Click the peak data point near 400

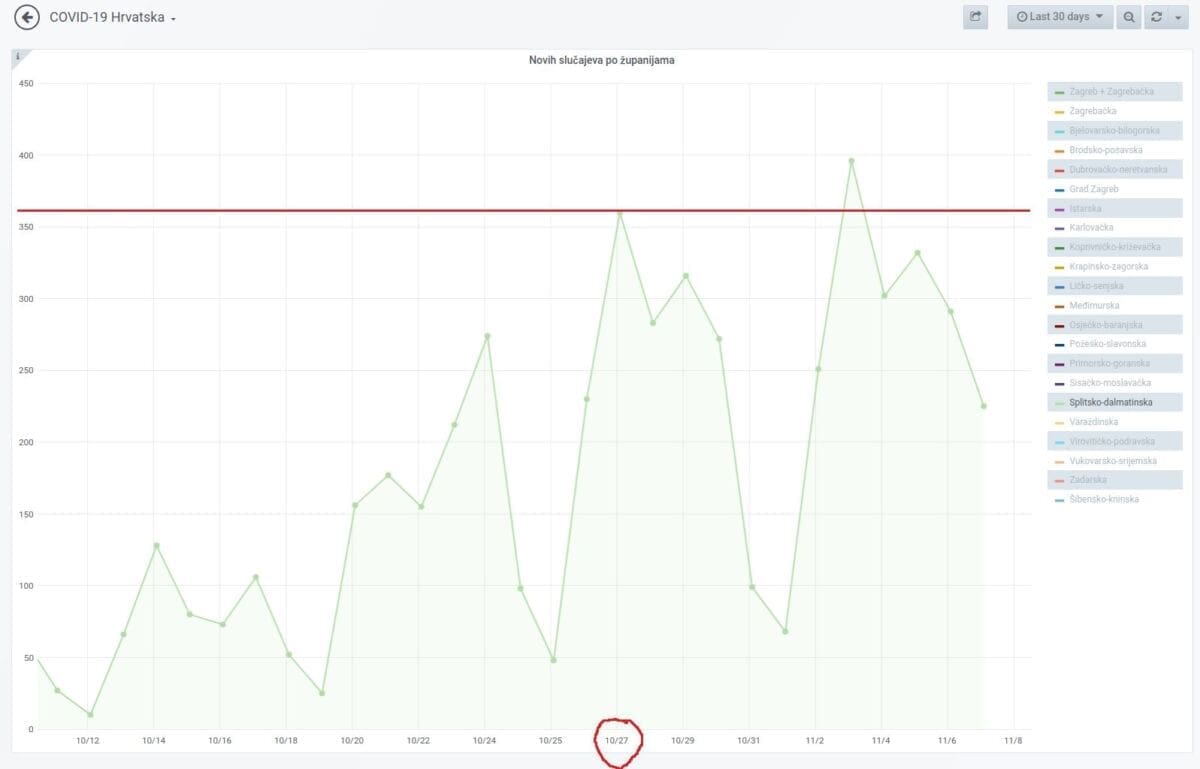[851, 160]
